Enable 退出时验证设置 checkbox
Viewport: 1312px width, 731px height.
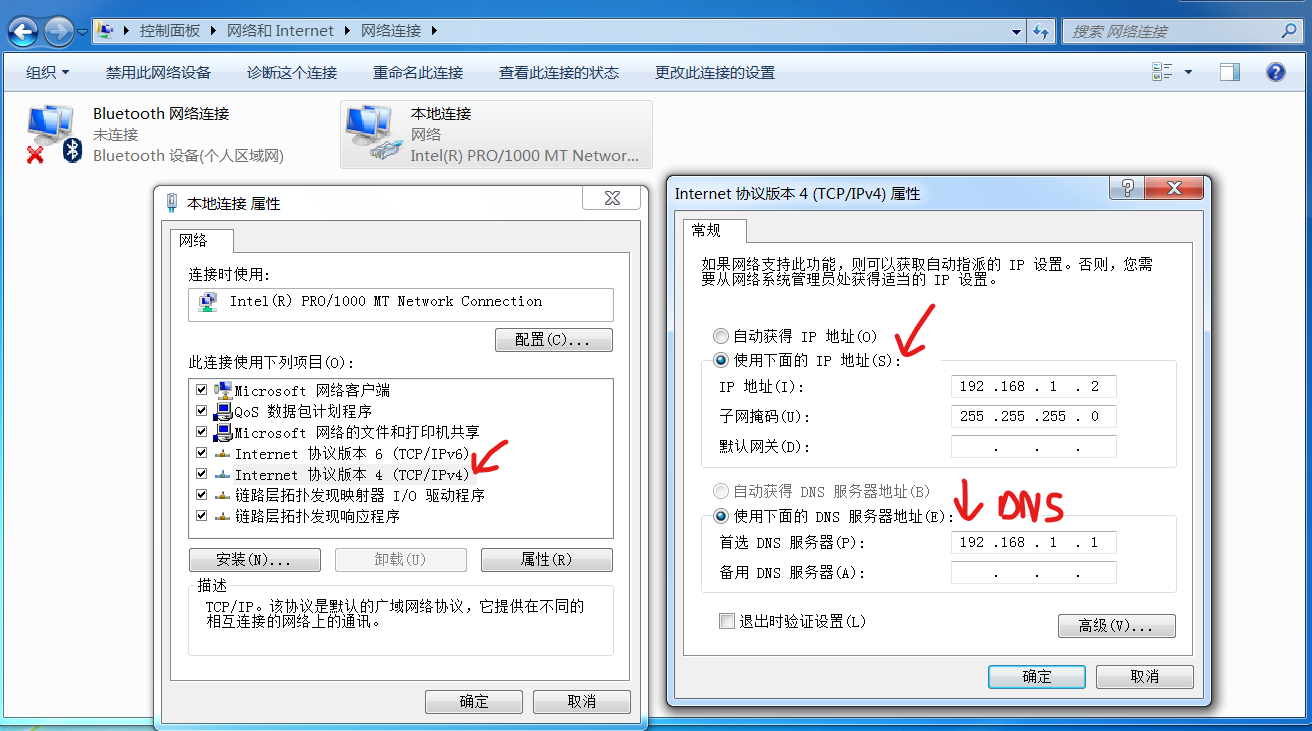coord(727,621)
